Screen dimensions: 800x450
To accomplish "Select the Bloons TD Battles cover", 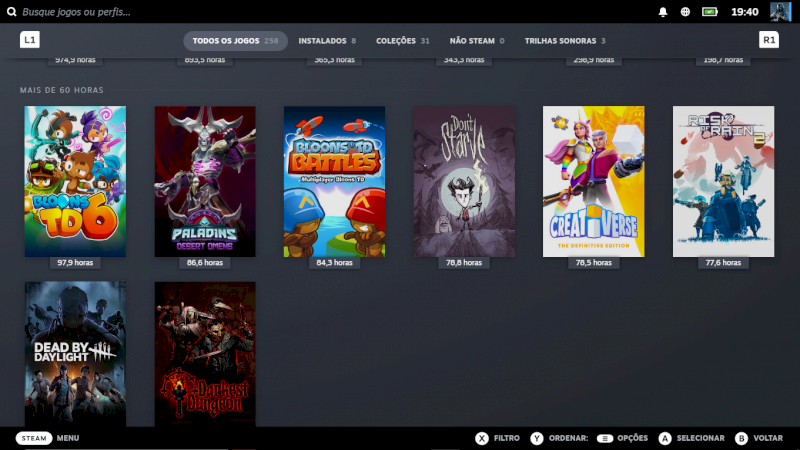I will point(334,181).
